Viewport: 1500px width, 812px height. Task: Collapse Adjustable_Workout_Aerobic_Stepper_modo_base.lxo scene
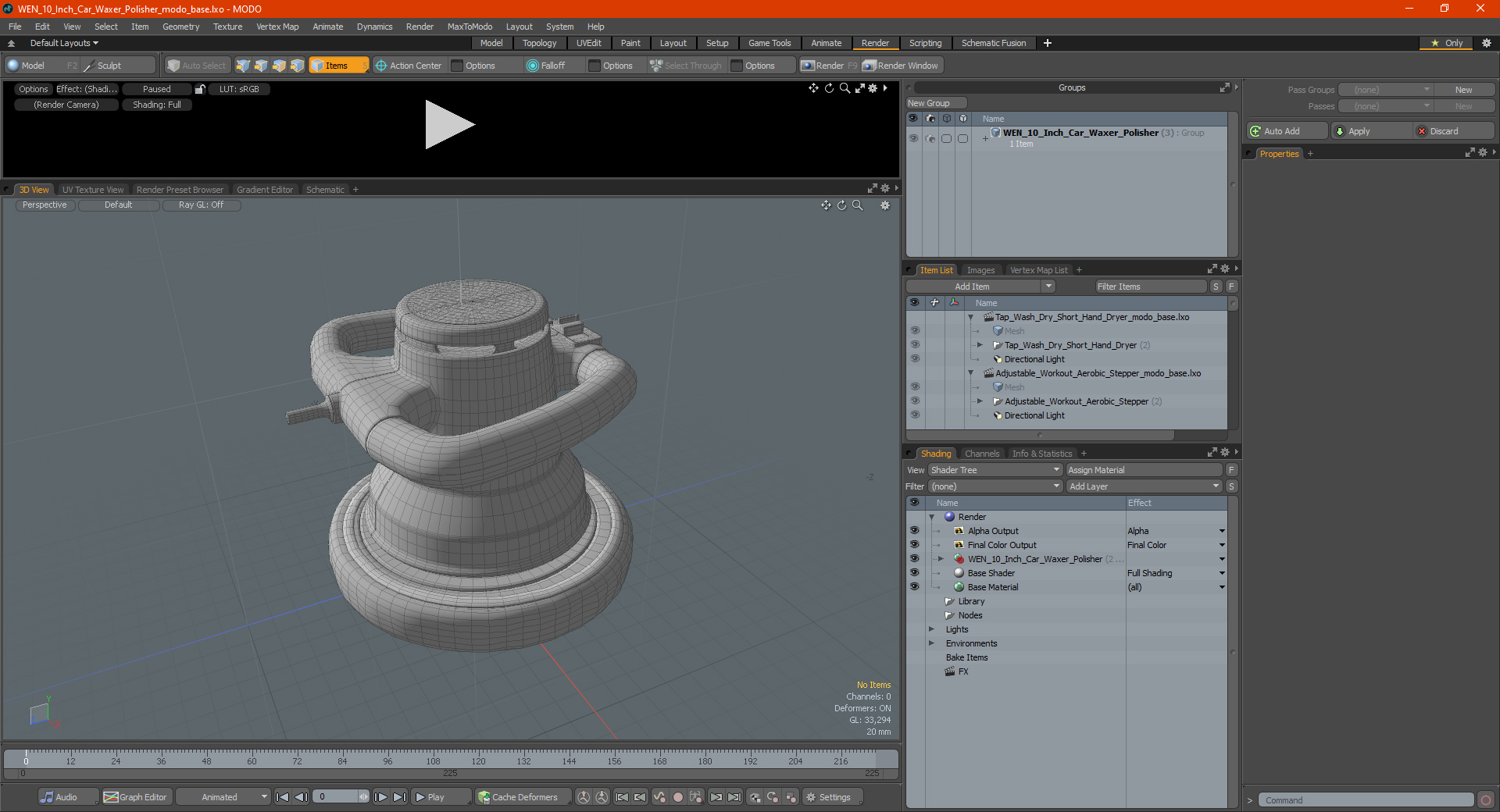tap(971, 373)
